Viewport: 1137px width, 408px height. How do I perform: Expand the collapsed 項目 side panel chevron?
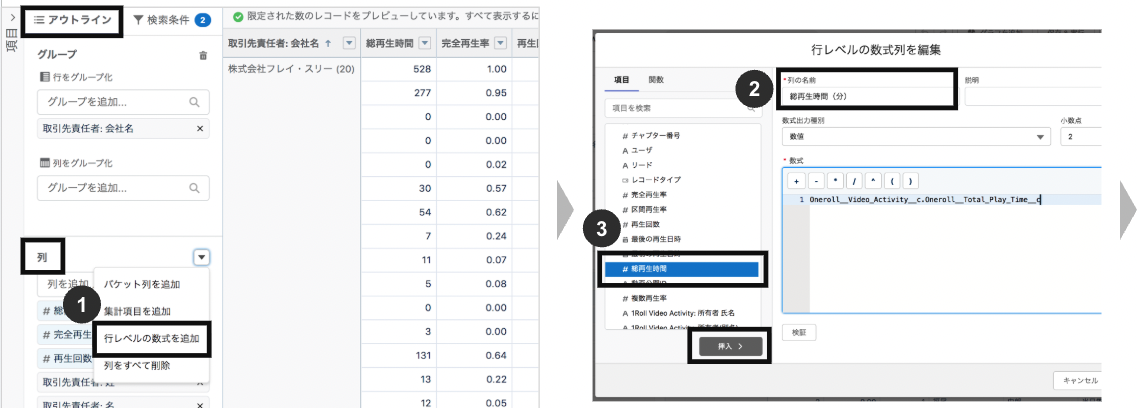[13, 16]
